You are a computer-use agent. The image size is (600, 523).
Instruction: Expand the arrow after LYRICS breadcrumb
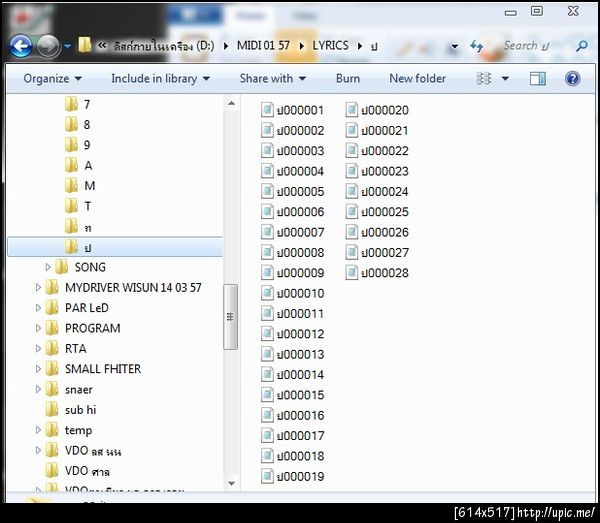pos(360,46)
